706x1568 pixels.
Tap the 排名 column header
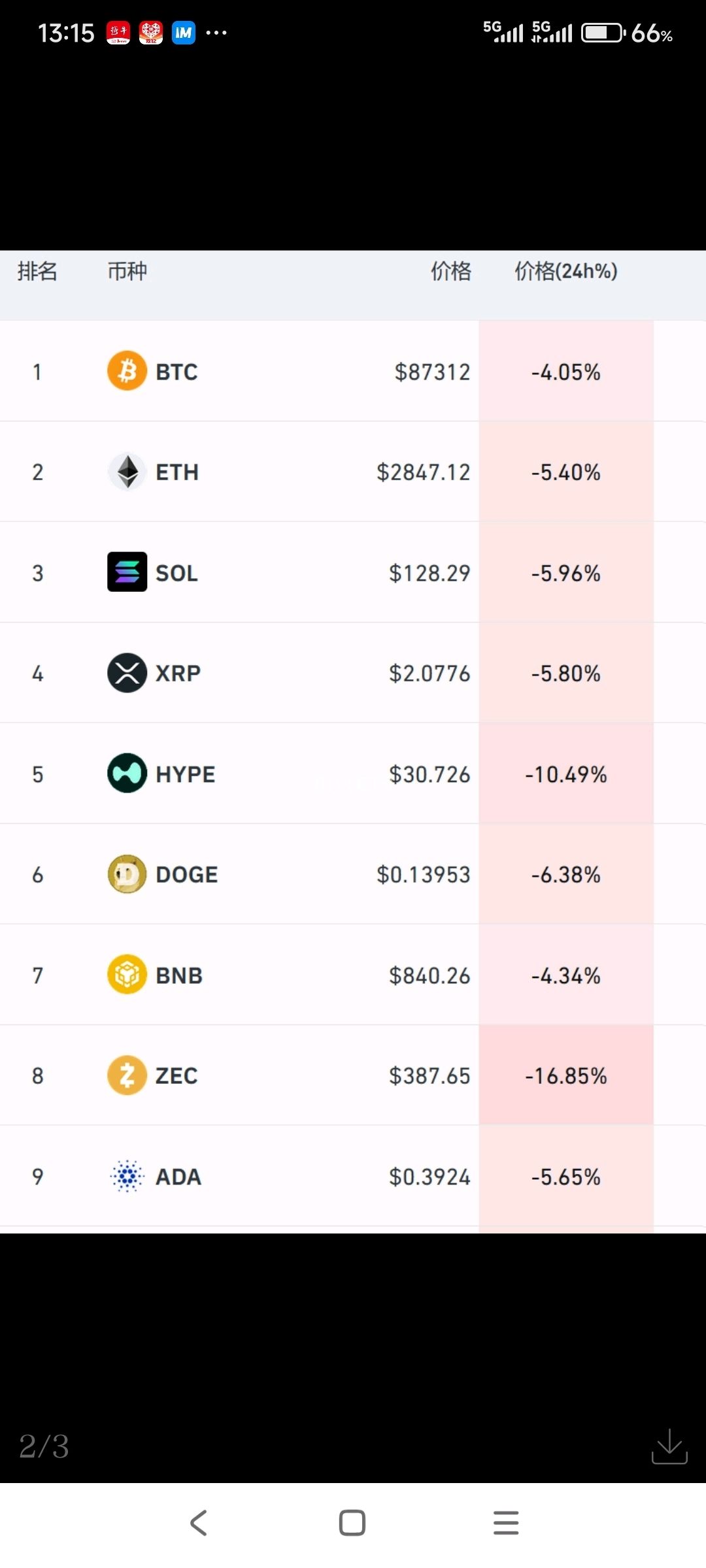(x=37, y=271)
